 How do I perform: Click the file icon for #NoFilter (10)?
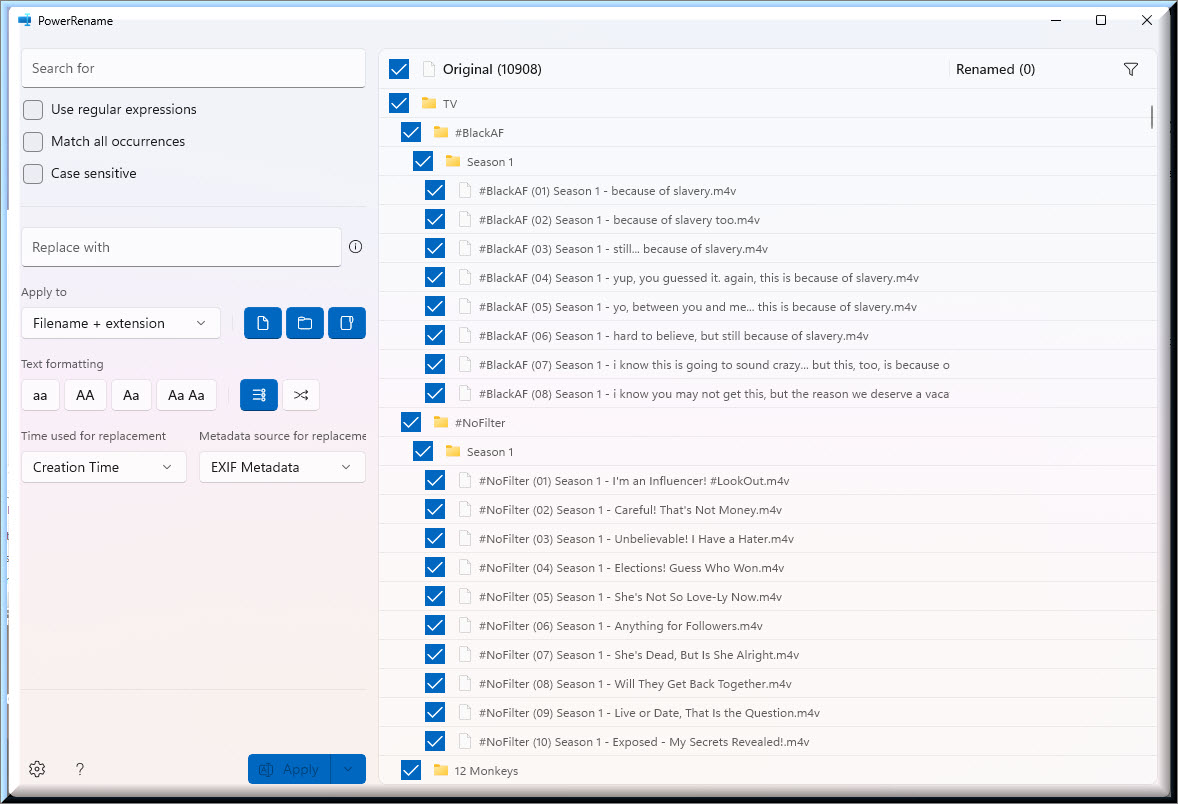click(465, 741)
